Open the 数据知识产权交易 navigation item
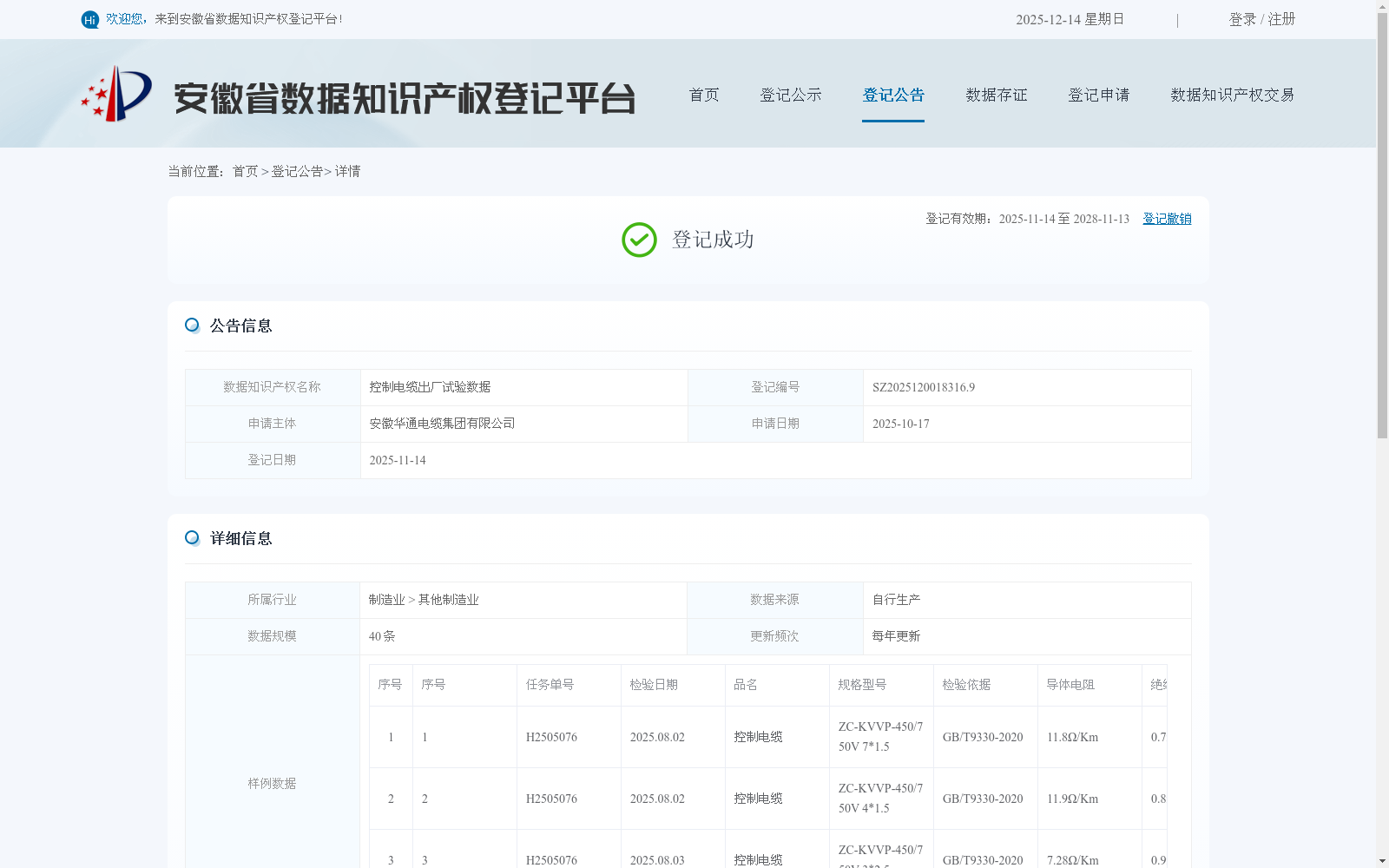This screenshot has height=868, width=1389. click(x=1233, y=95)
